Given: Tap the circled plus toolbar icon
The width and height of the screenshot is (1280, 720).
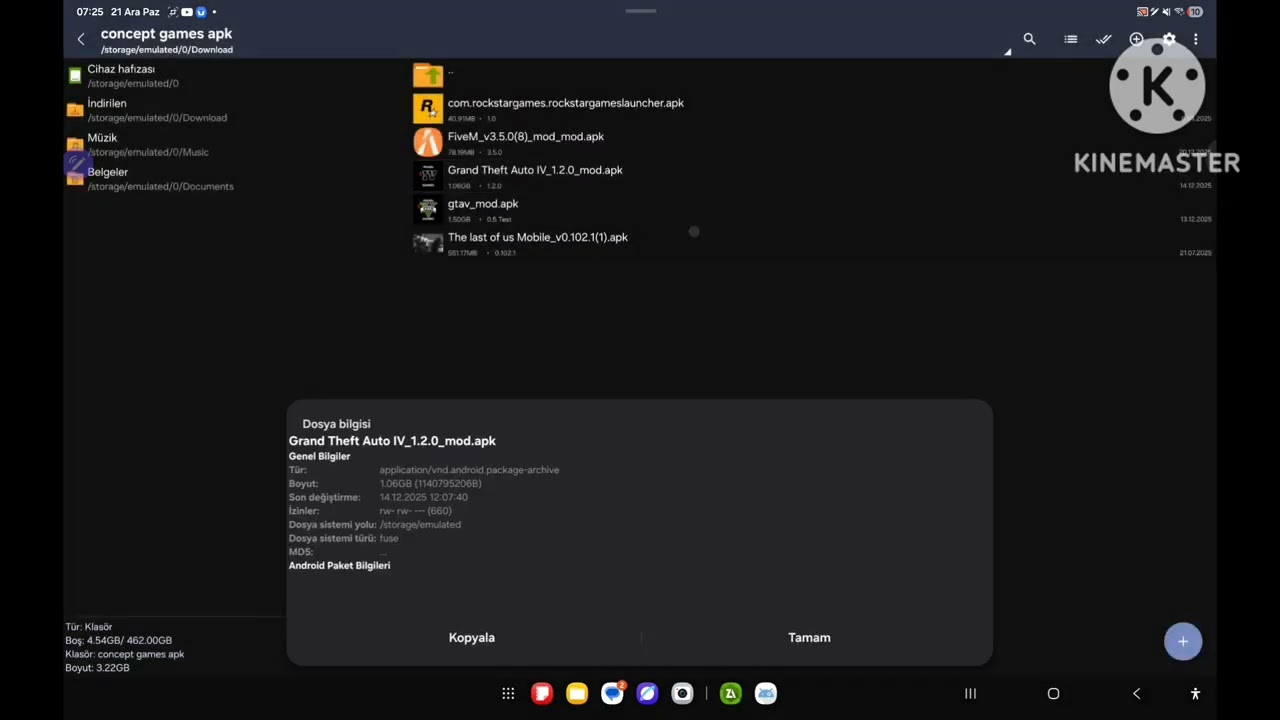Looking at the screenshot, I should coord(1136,39).
